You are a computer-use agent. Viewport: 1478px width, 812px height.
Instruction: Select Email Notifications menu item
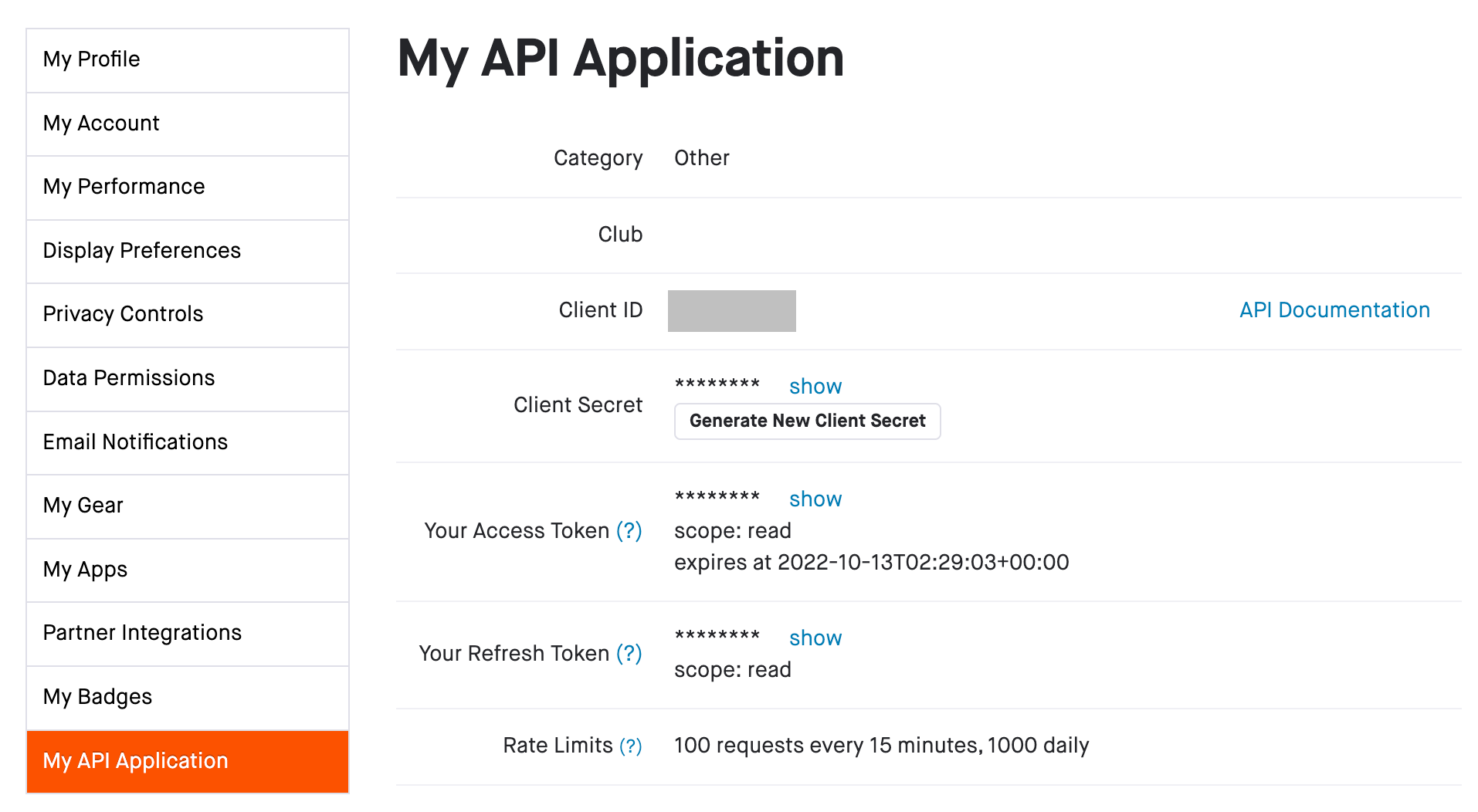coord(188,442)
